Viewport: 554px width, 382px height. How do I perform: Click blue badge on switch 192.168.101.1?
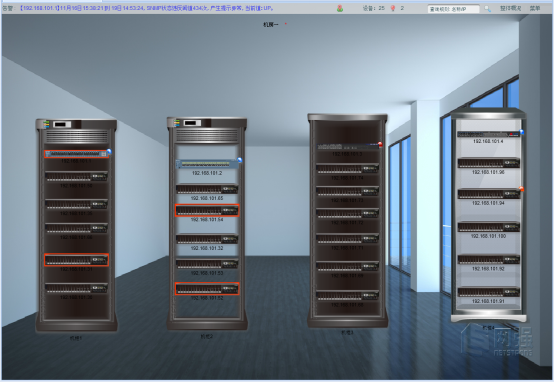[109, 151]
